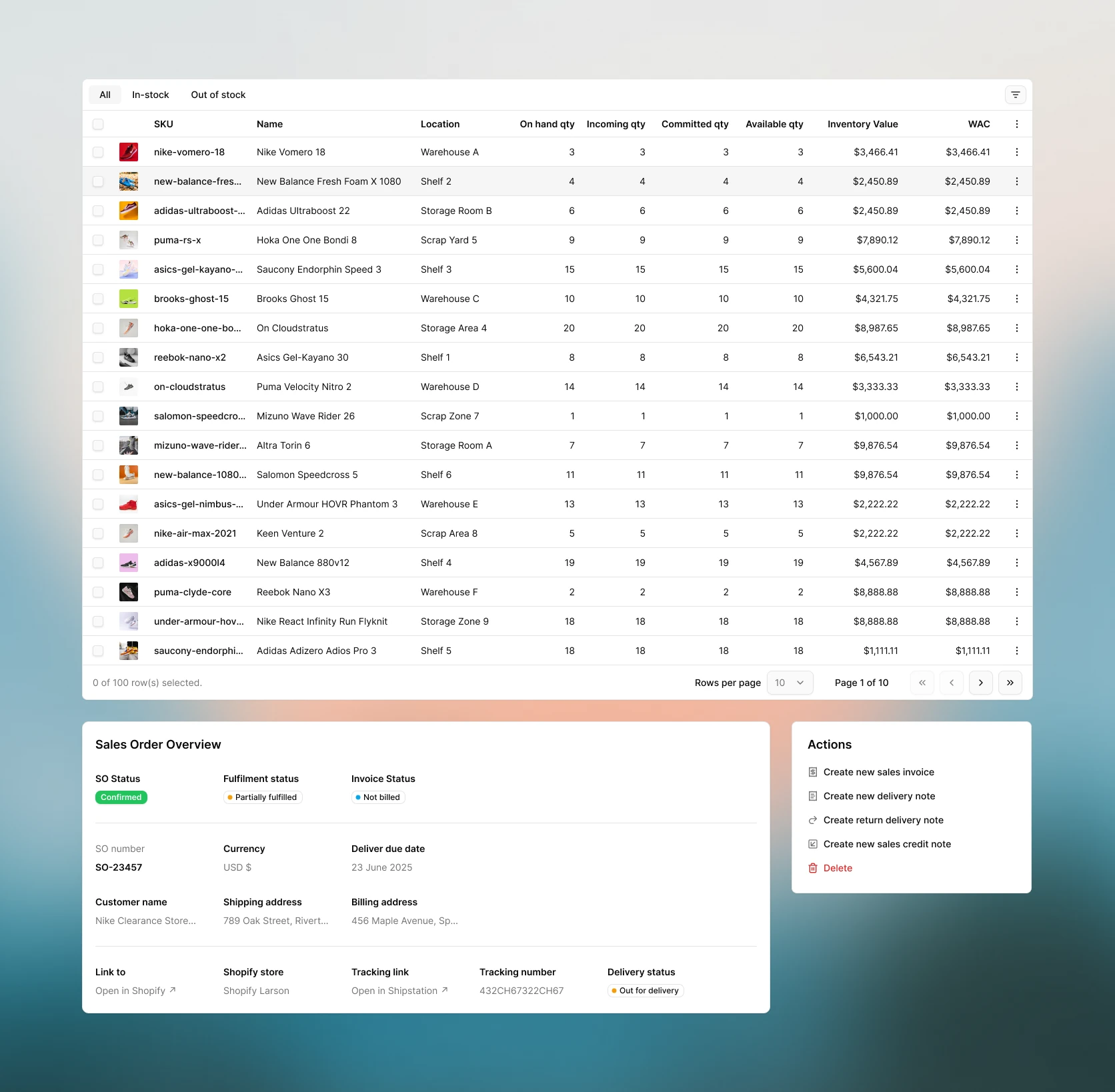Open row menu for on-cloudstratus

1016,387
